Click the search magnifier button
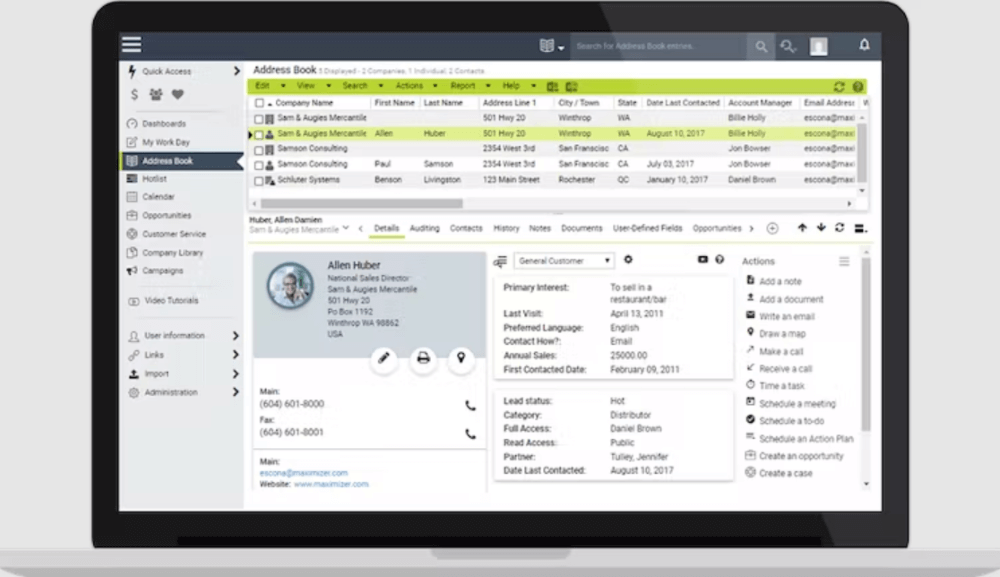This screenshot has width=1000, height=577. [x=761, y=46]
